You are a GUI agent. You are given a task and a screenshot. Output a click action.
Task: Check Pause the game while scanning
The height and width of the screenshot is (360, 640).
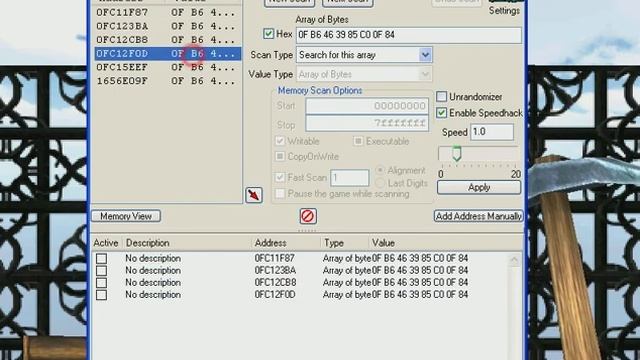(280, 193)
